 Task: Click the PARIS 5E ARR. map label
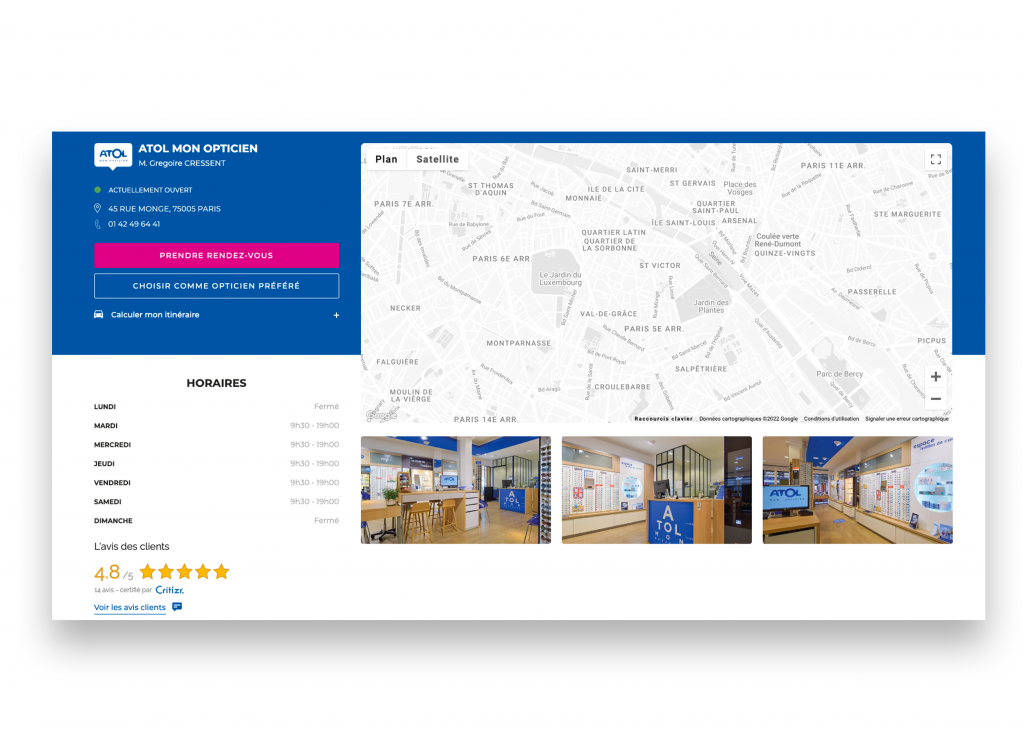[654, 329]
